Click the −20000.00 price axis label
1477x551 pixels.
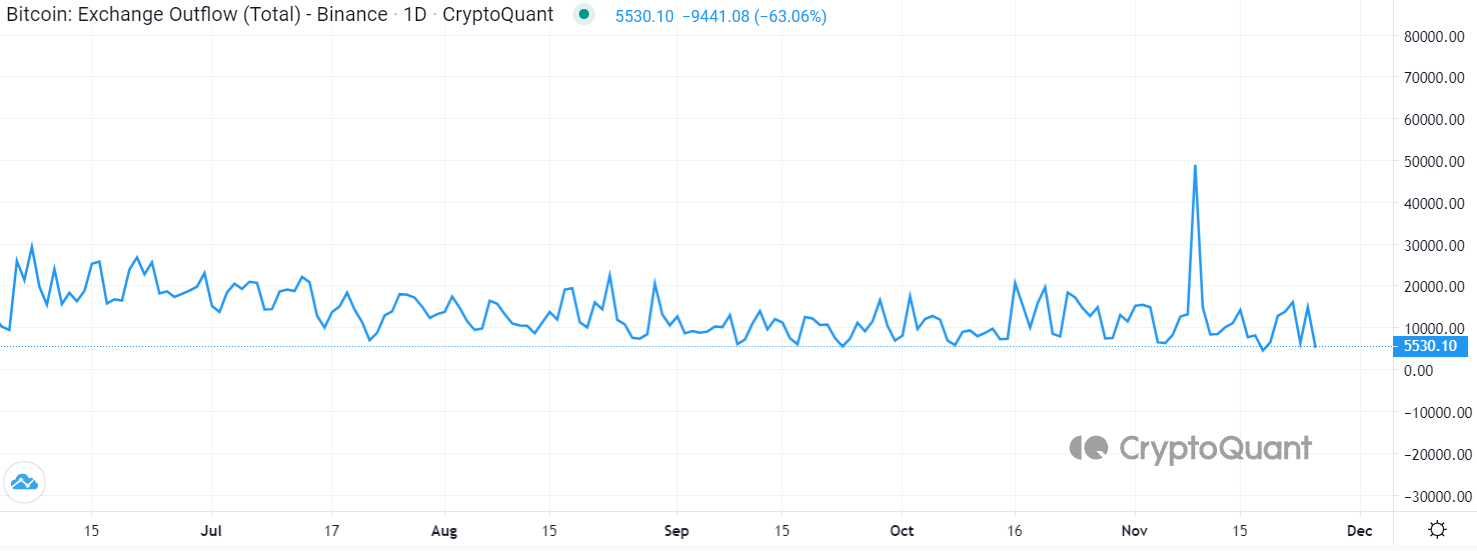pos(1437,455)
